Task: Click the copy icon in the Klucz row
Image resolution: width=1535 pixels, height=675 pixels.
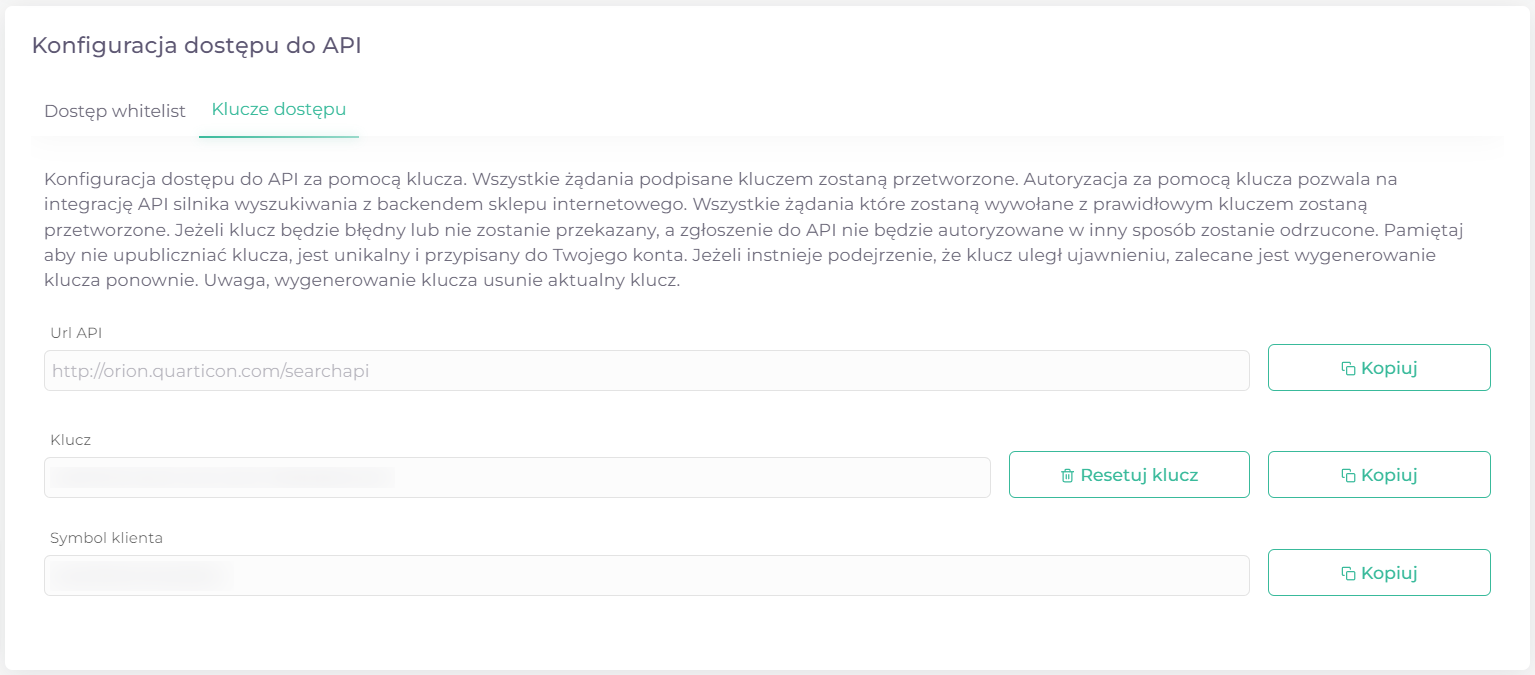Action: tap(1348, 475)
